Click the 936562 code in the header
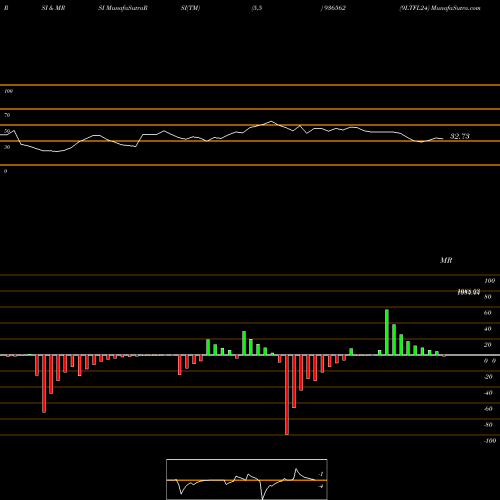 pyautogui.click(x=334, y=8)
